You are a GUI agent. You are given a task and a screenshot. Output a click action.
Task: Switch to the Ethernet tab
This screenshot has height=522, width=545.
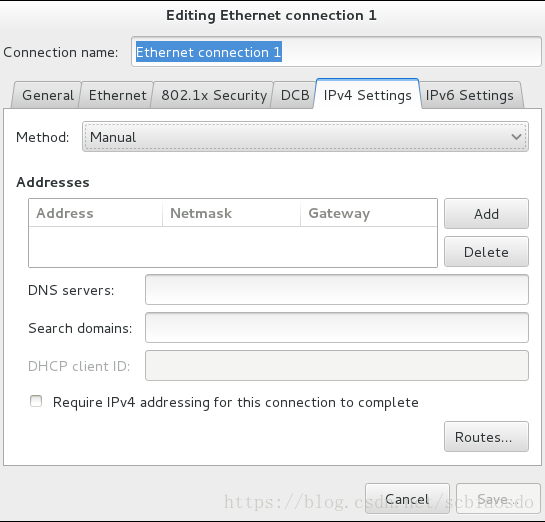(x=117, y=95)
